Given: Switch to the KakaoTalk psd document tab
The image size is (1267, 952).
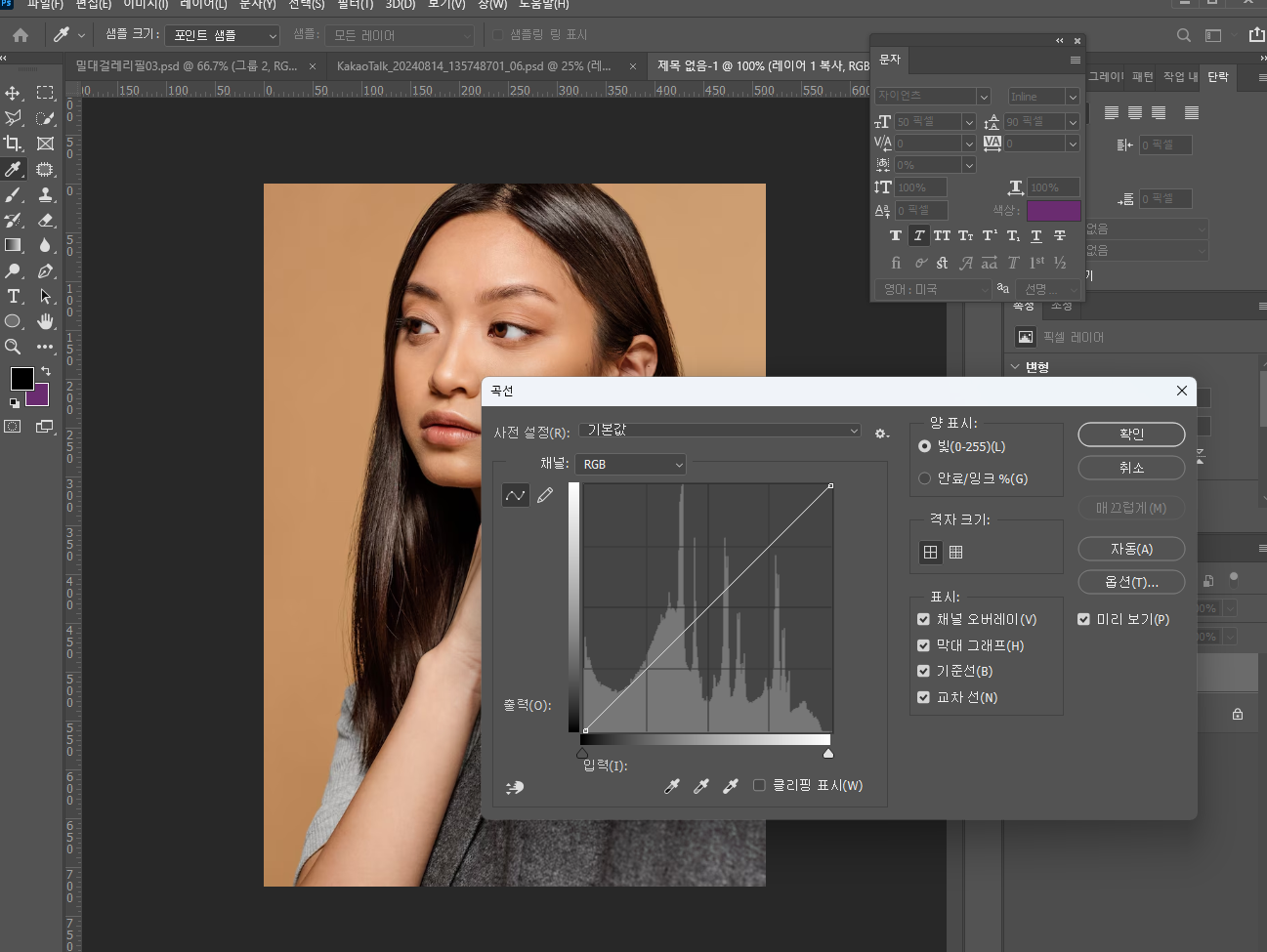Looking at the screenshot, I should pos(474,66).
